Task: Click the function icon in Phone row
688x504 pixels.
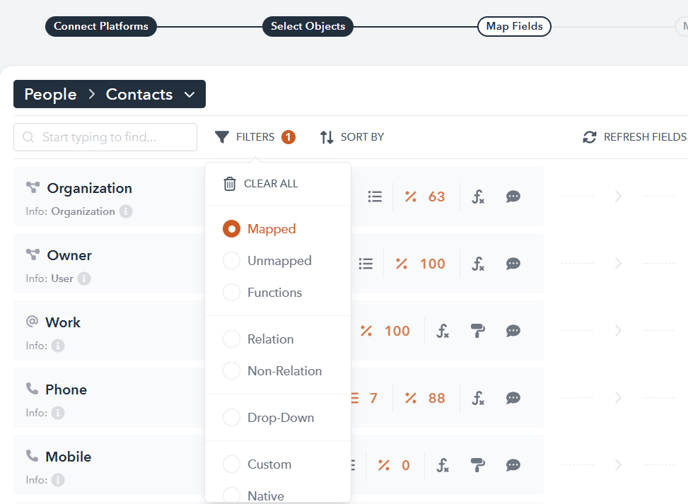Action: click(478, 398)
